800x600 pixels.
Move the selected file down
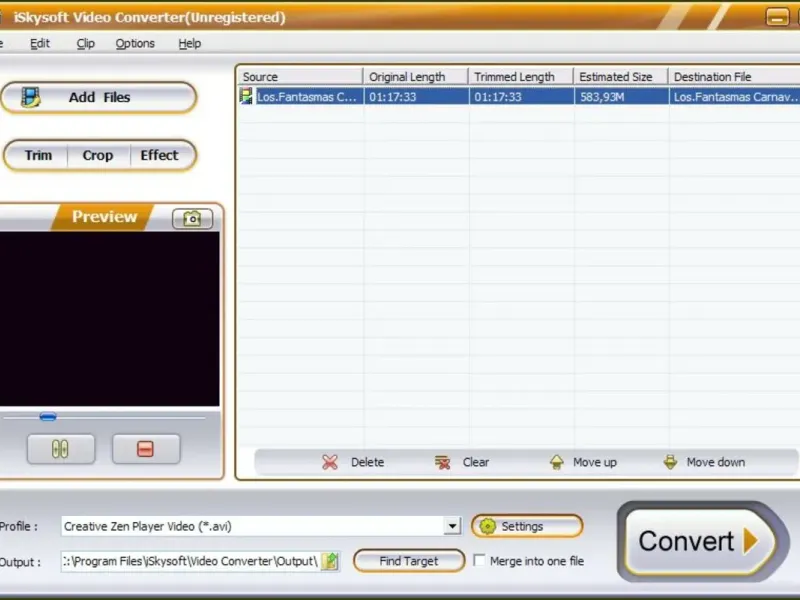pos(704,462)
